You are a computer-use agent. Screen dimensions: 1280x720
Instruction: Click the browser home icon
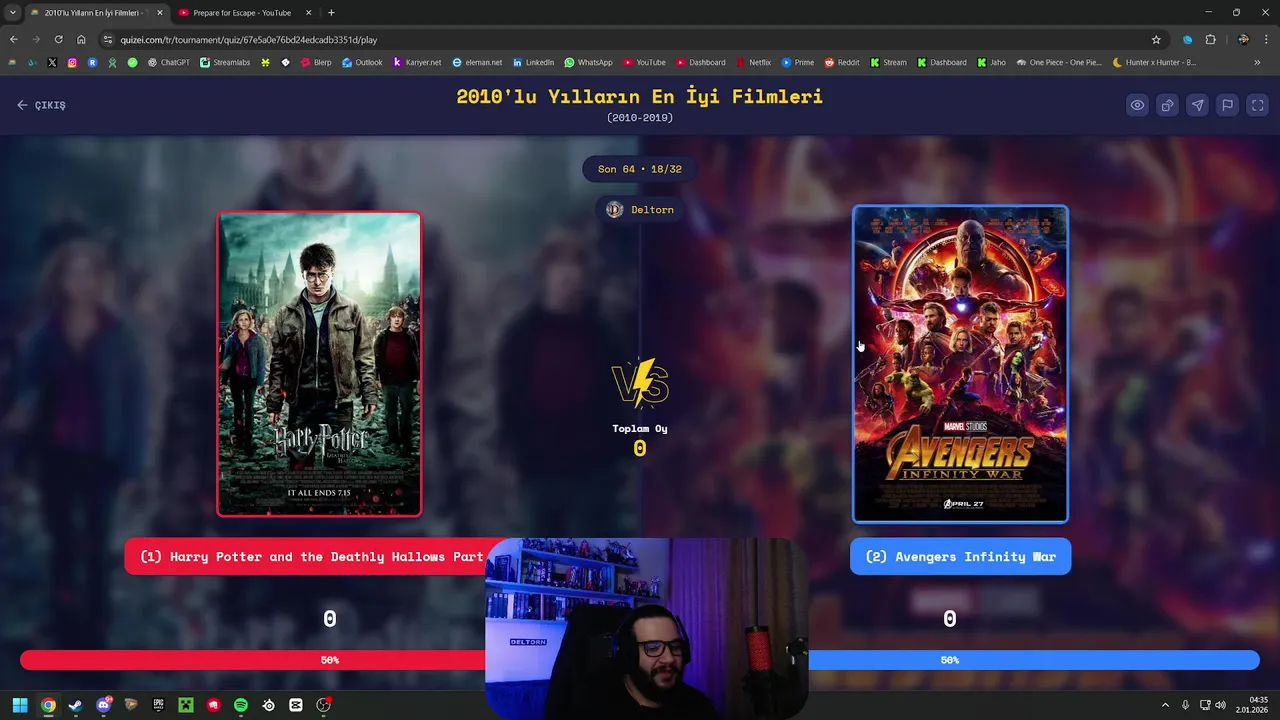[x=81, y=40]
